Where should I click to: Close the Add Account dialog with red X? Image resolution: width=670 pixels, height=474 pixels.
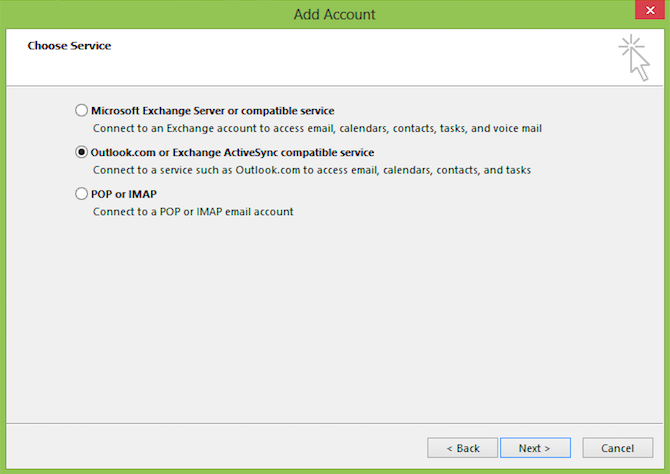[x=650, y=10]
